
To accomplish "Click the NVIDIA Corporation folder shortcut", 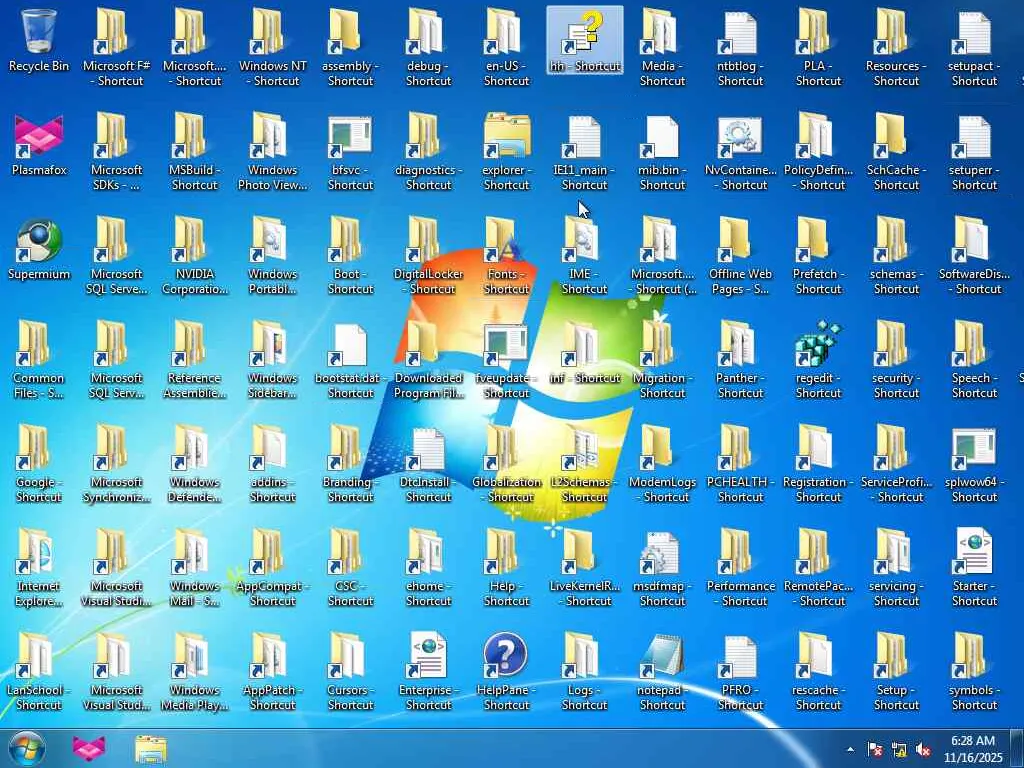I will coord(195,257).
